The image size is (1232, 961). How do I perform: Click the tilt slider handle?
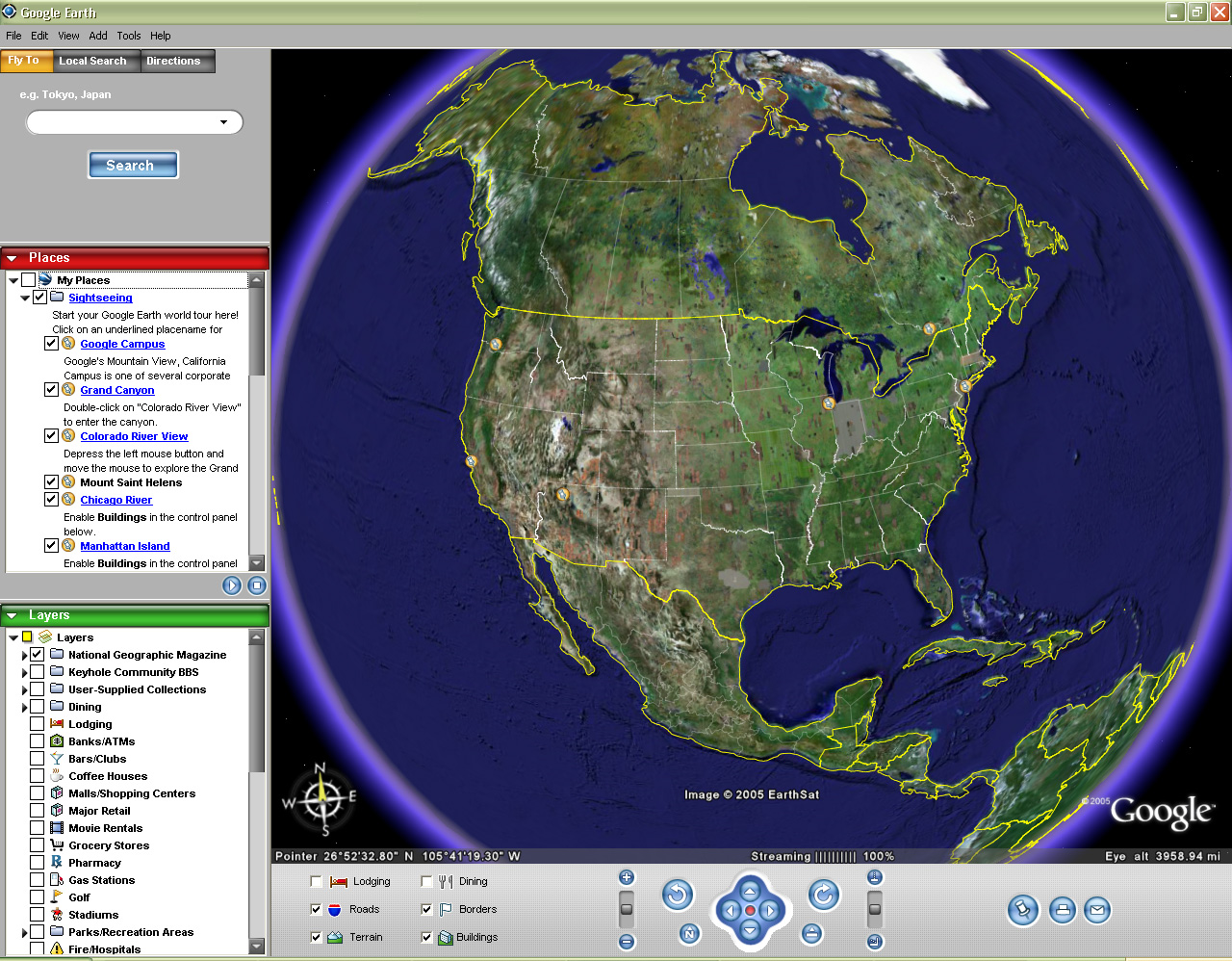(875, 909)
